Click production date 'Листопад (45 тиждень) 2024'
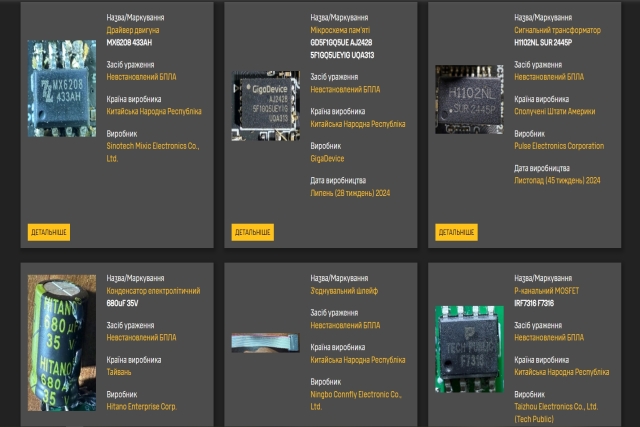This screenshot has width=640, height=427. (x=557, y=180)
